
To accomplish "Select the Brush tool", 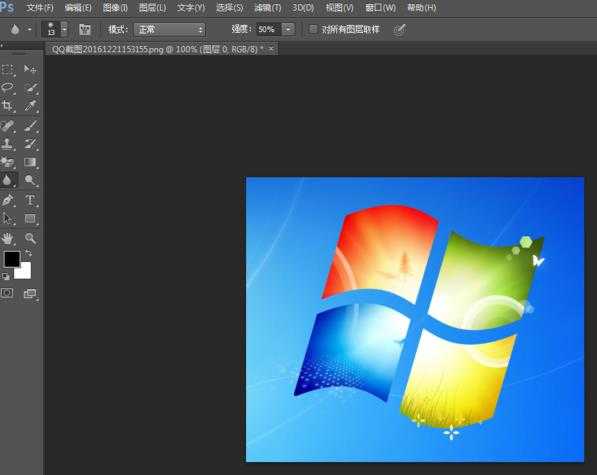I will tap(30, 125).
